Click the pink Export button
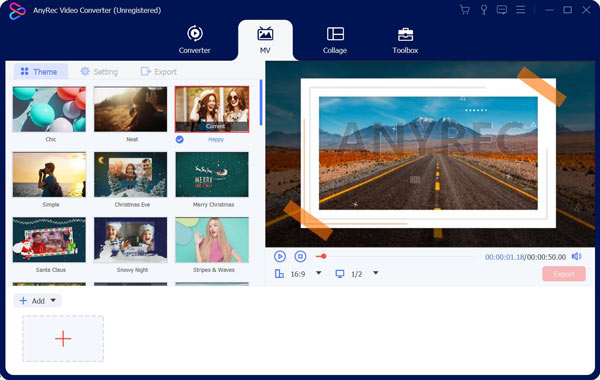The image size is (600, 380). pyautogui.click(x=564, y=274)
